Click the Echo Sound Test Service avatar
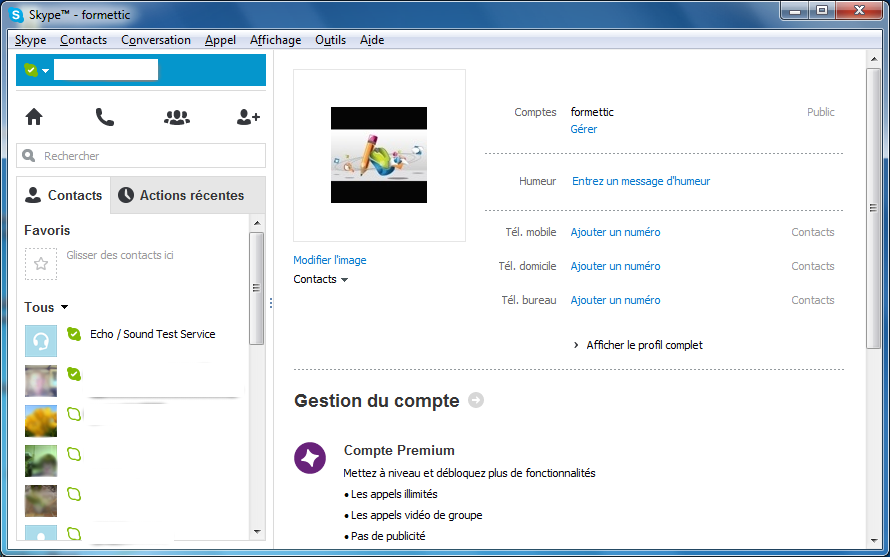This screenshot has width=890, height=557. click(41, 341)
